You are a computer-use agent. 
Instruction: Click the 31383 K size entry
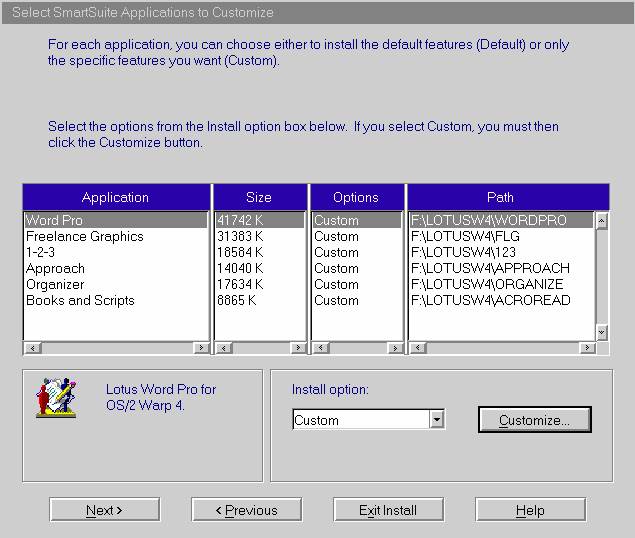[x=260, y=236]
